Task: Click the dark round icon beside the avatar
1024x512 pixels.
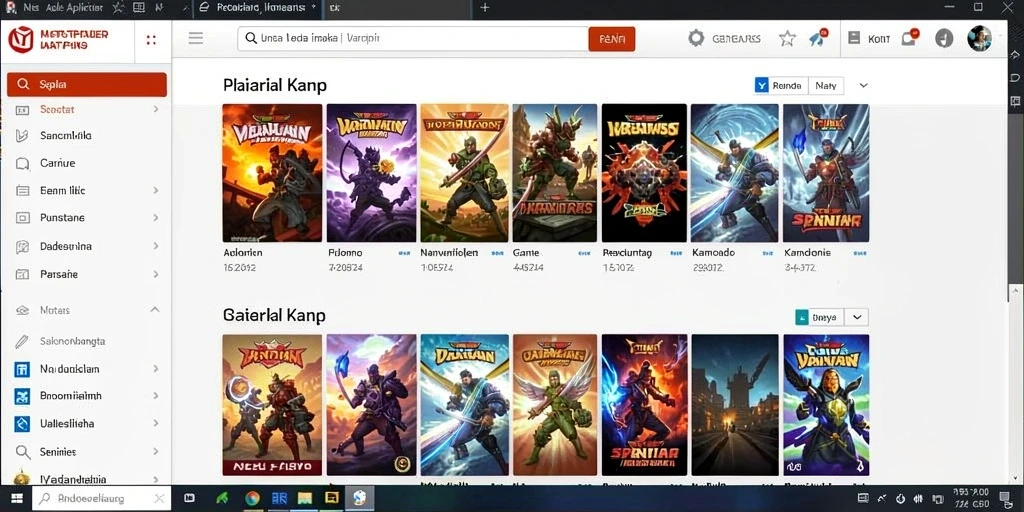Action: 944,39
